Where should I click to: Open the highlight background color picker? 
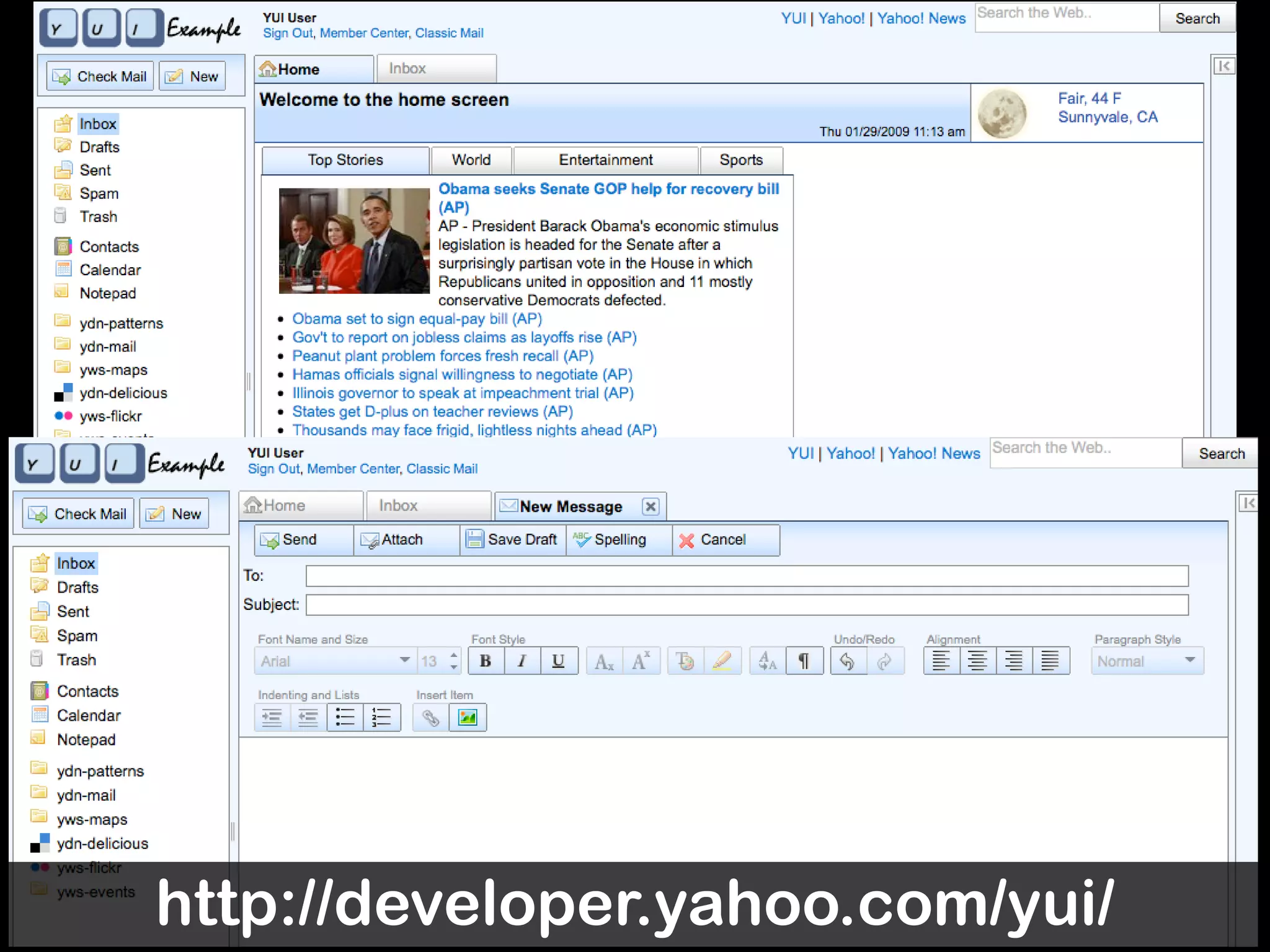click(722, 661)
